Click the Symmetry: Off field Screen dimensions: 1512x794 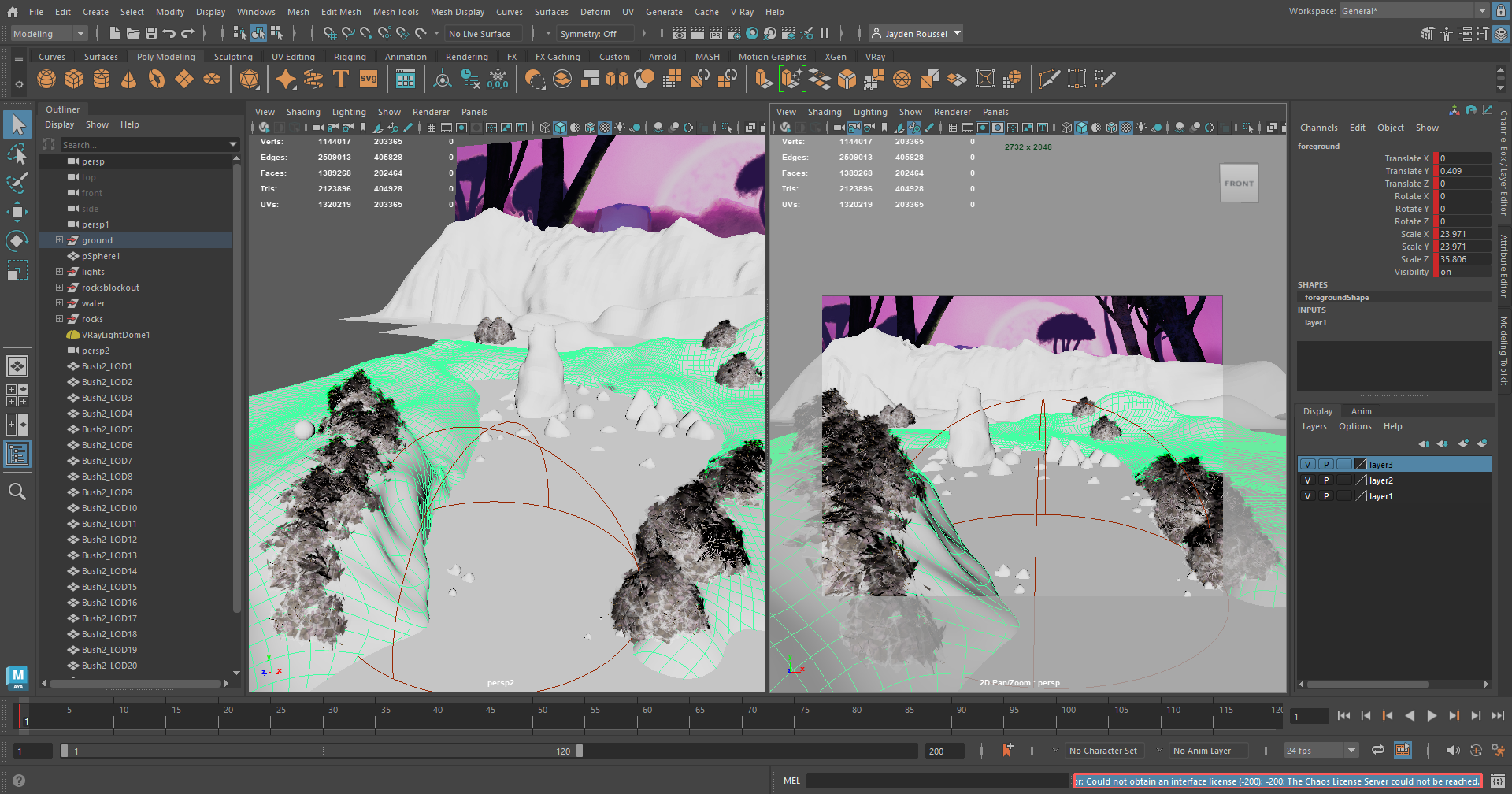595,33
